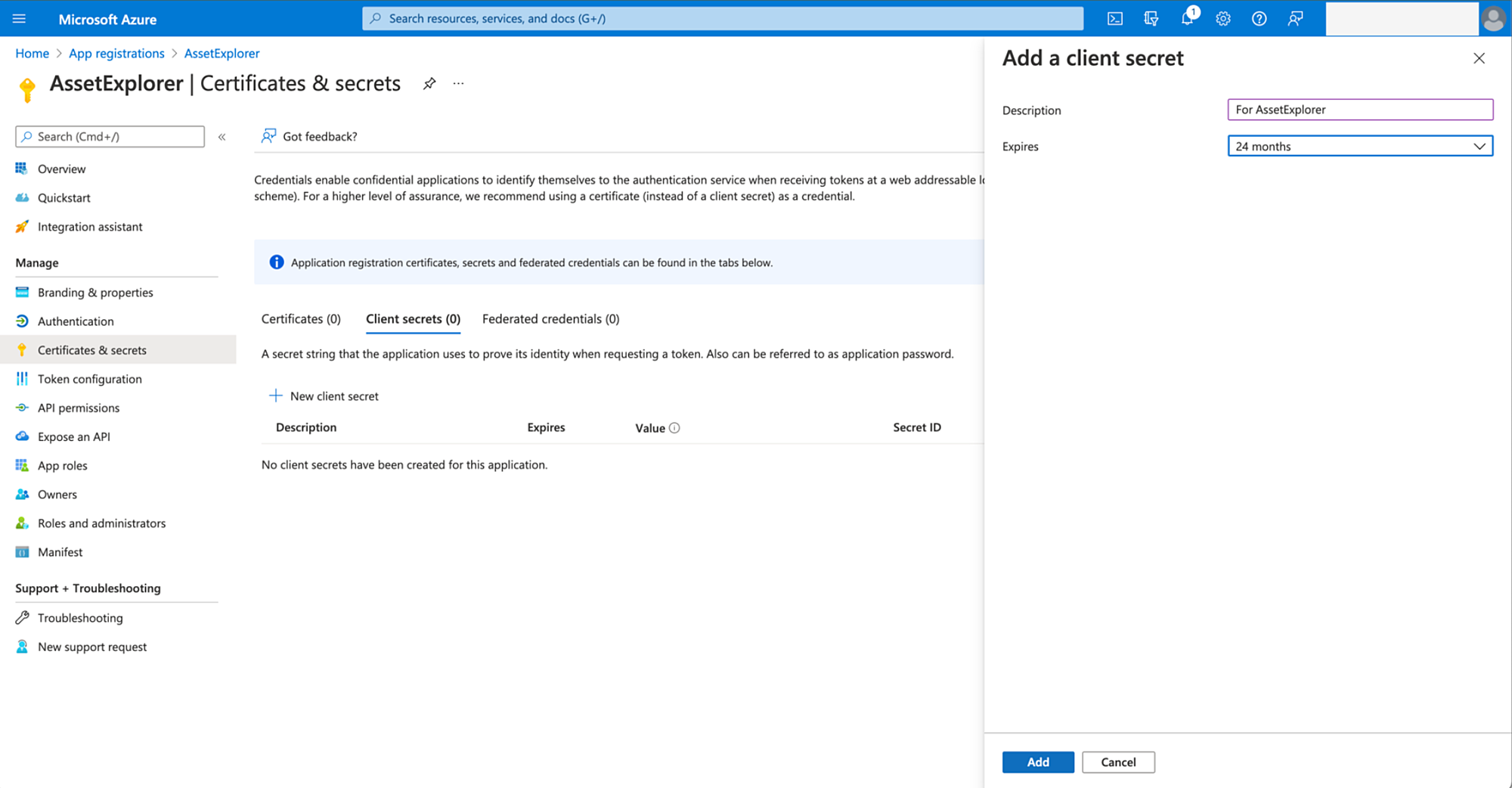1512x788 pixels.
Task: Open portal settings gear
Action: click(x=1223, y=18)
